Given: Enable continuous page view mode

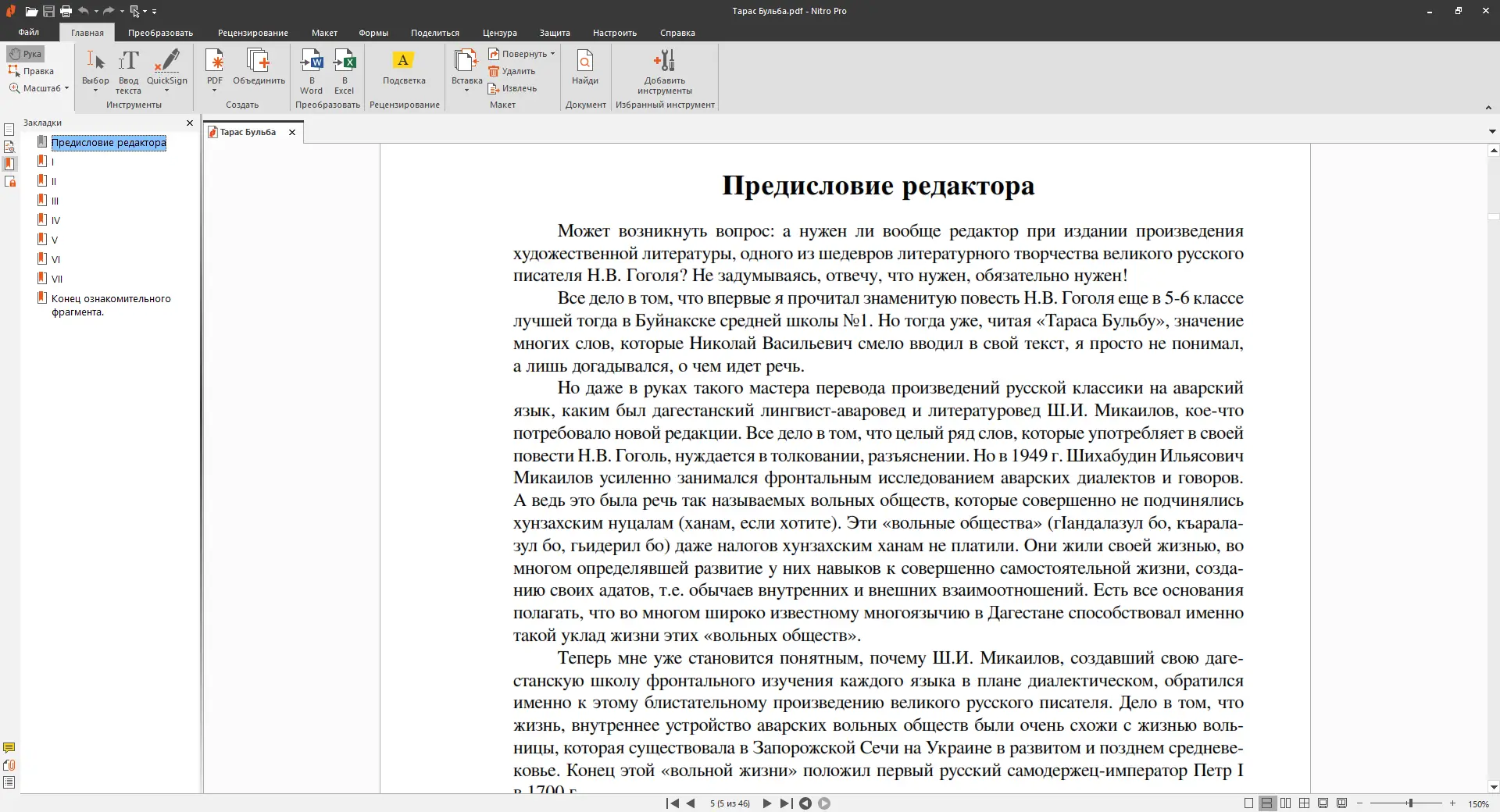Looking at the screenshot, I should pos(1267,803).
